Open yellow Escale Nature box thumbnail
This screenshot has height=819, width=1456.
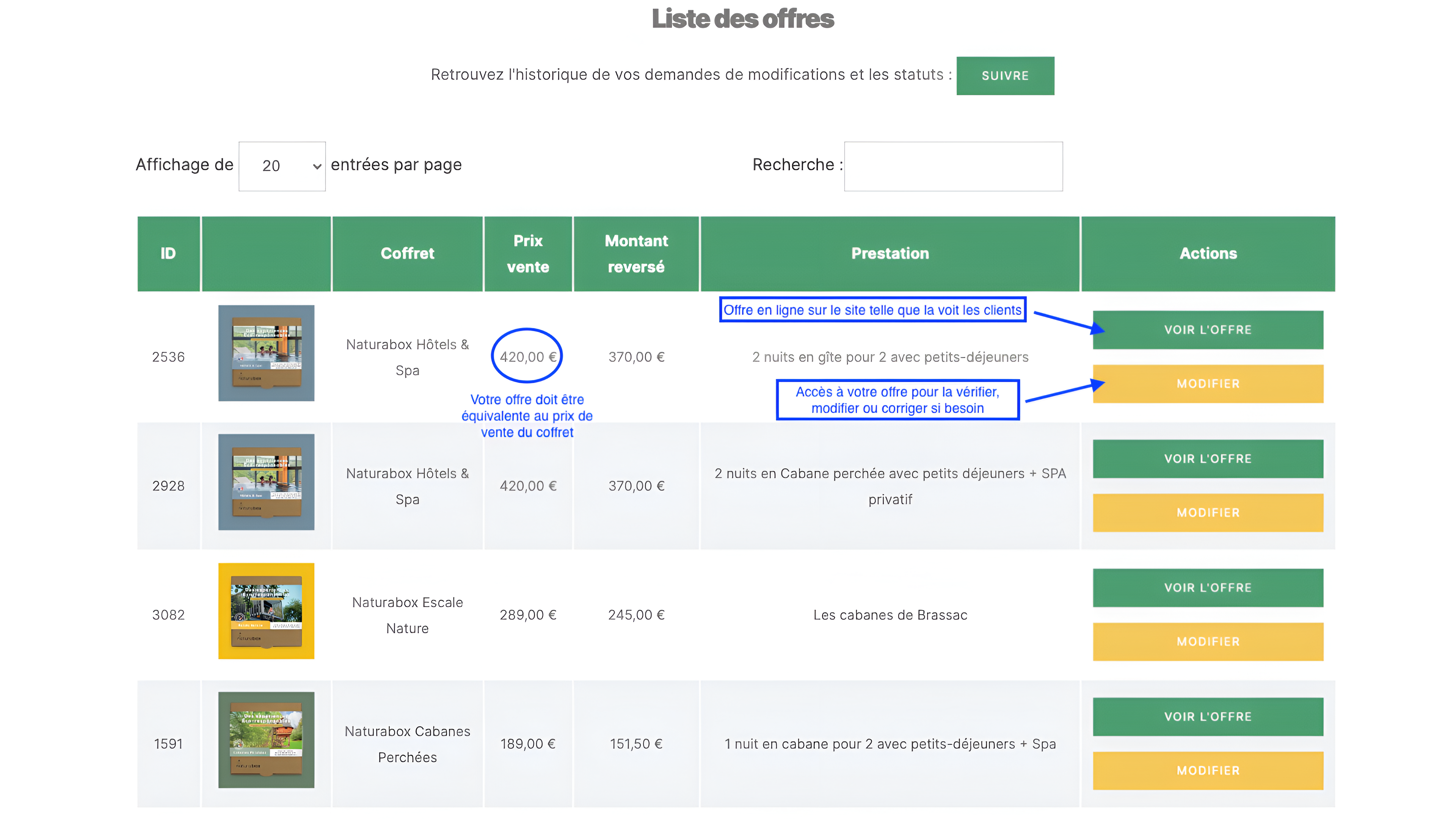tap(266, 611)
